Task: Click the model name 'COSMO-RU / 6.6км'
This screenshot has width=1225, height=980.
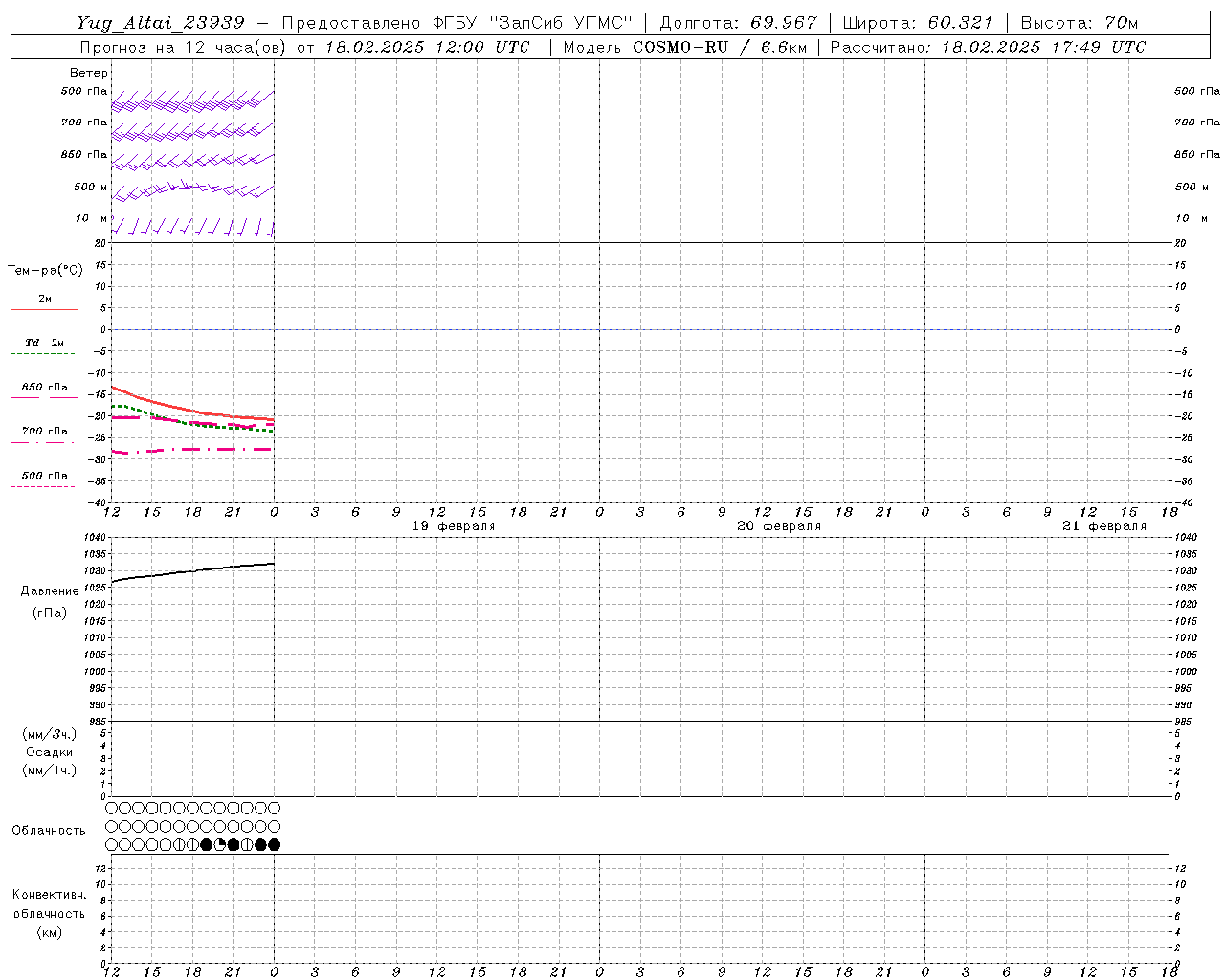Action: 721,47
